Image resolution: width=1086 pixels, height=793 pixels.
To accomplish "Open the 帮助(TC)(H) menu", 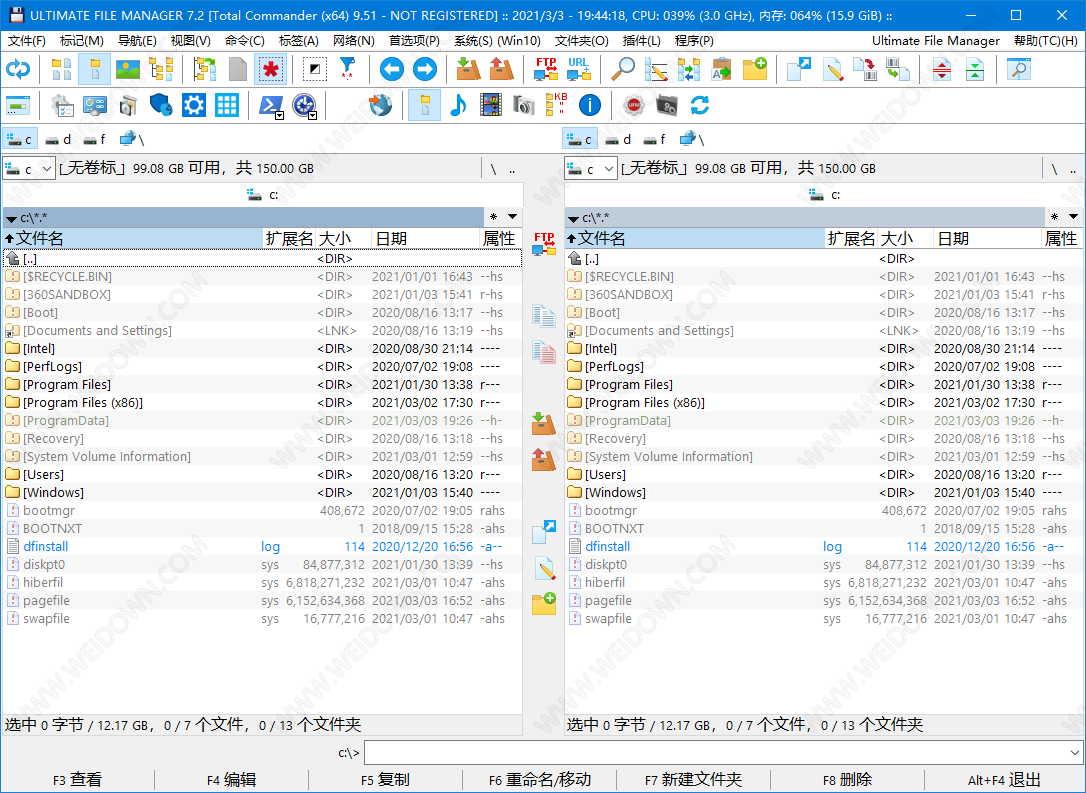I will (1046, 41).
